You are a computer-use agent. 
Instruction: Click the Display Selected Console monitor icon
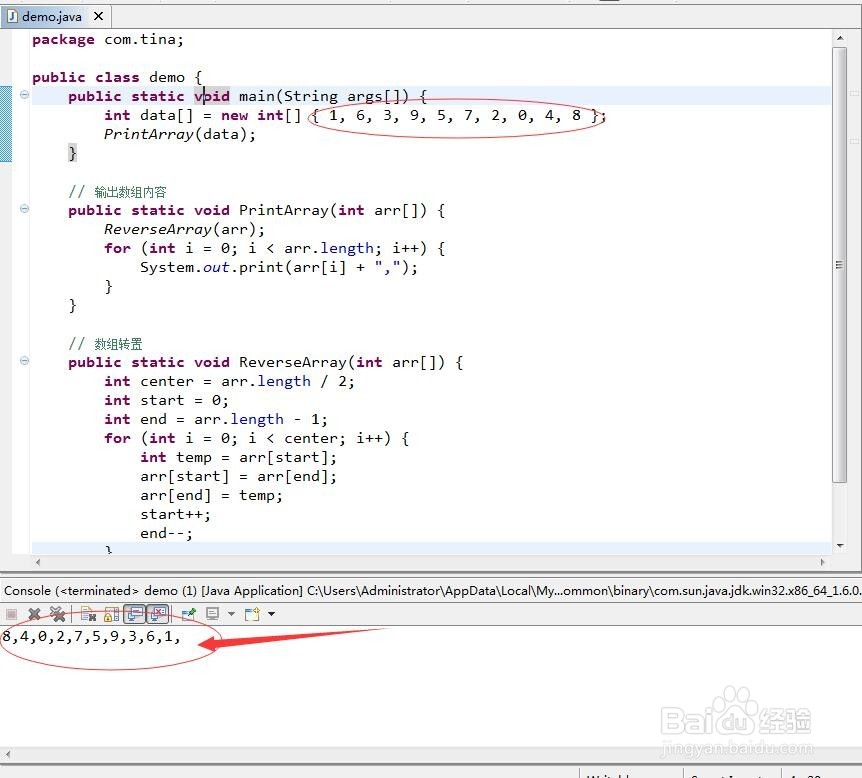212,614
